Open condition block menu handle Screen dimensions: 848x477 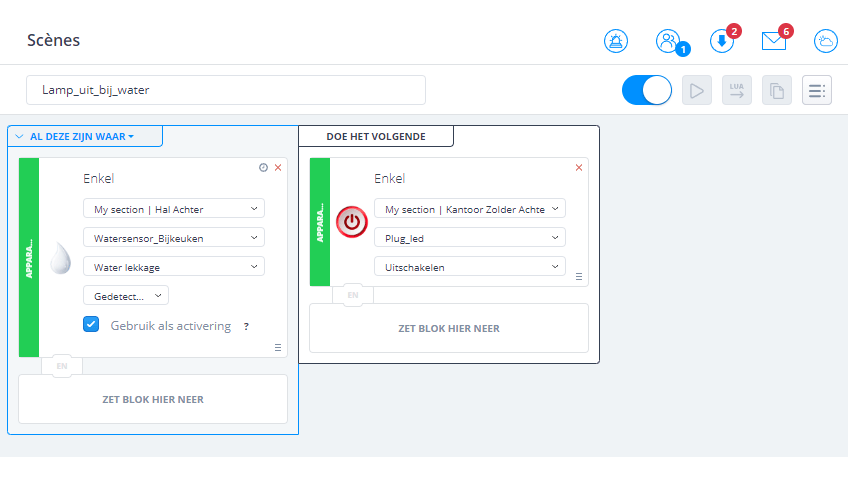click(x=278, y=348)
